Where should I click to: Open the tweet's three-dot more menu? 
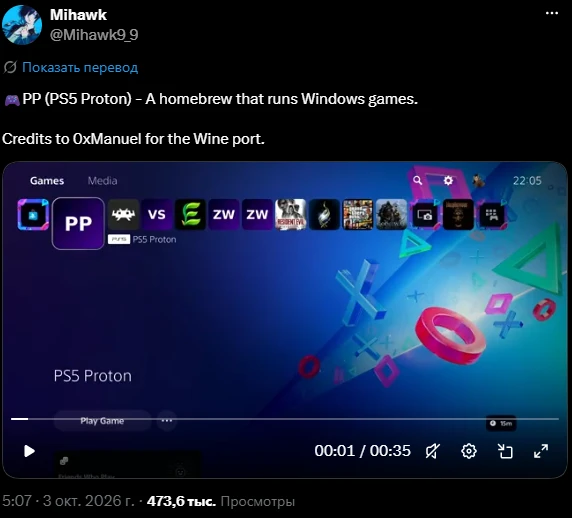552,13
